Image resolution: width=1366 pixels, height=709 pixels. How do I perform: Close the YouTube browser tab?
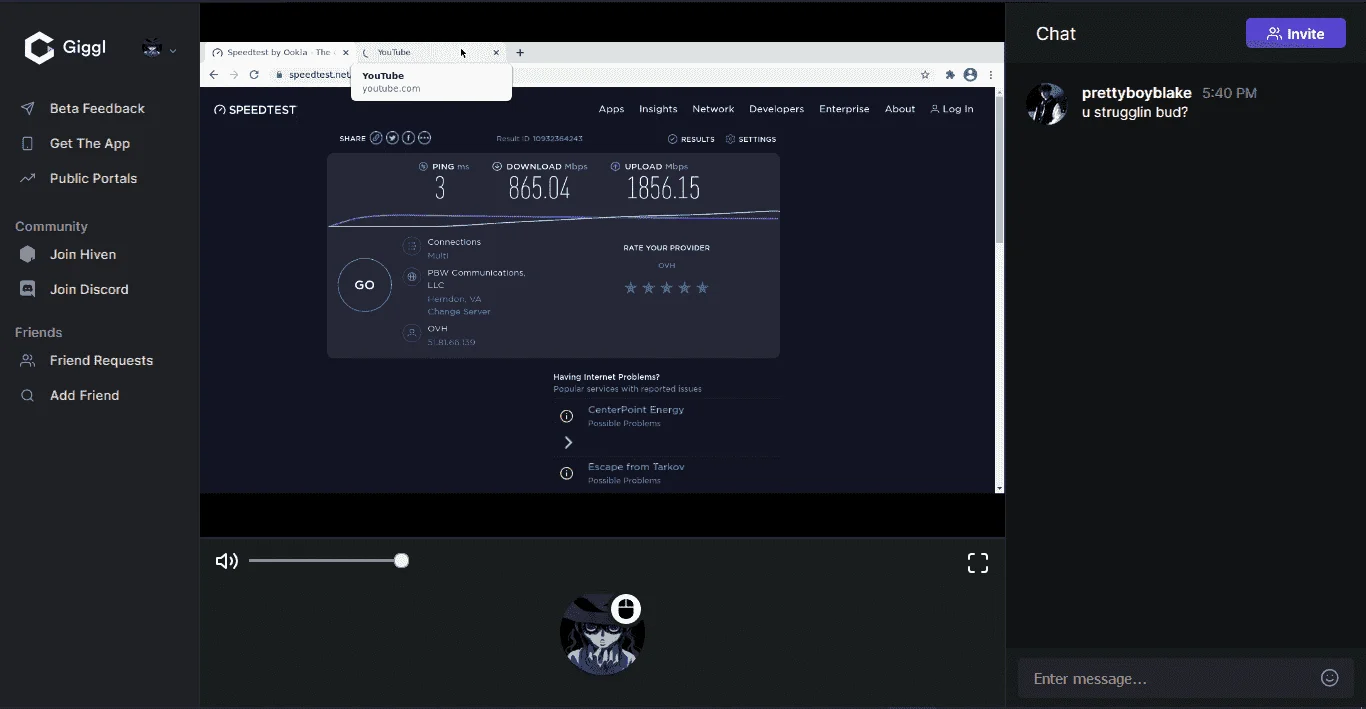tap(496, 52)
